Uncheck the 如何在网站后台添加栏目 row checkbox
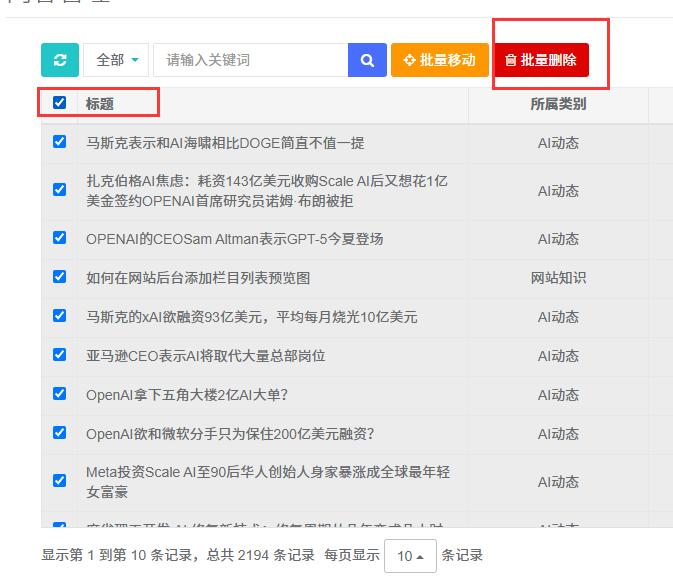This screenshot has width=673, height=588. pos(60,277)
